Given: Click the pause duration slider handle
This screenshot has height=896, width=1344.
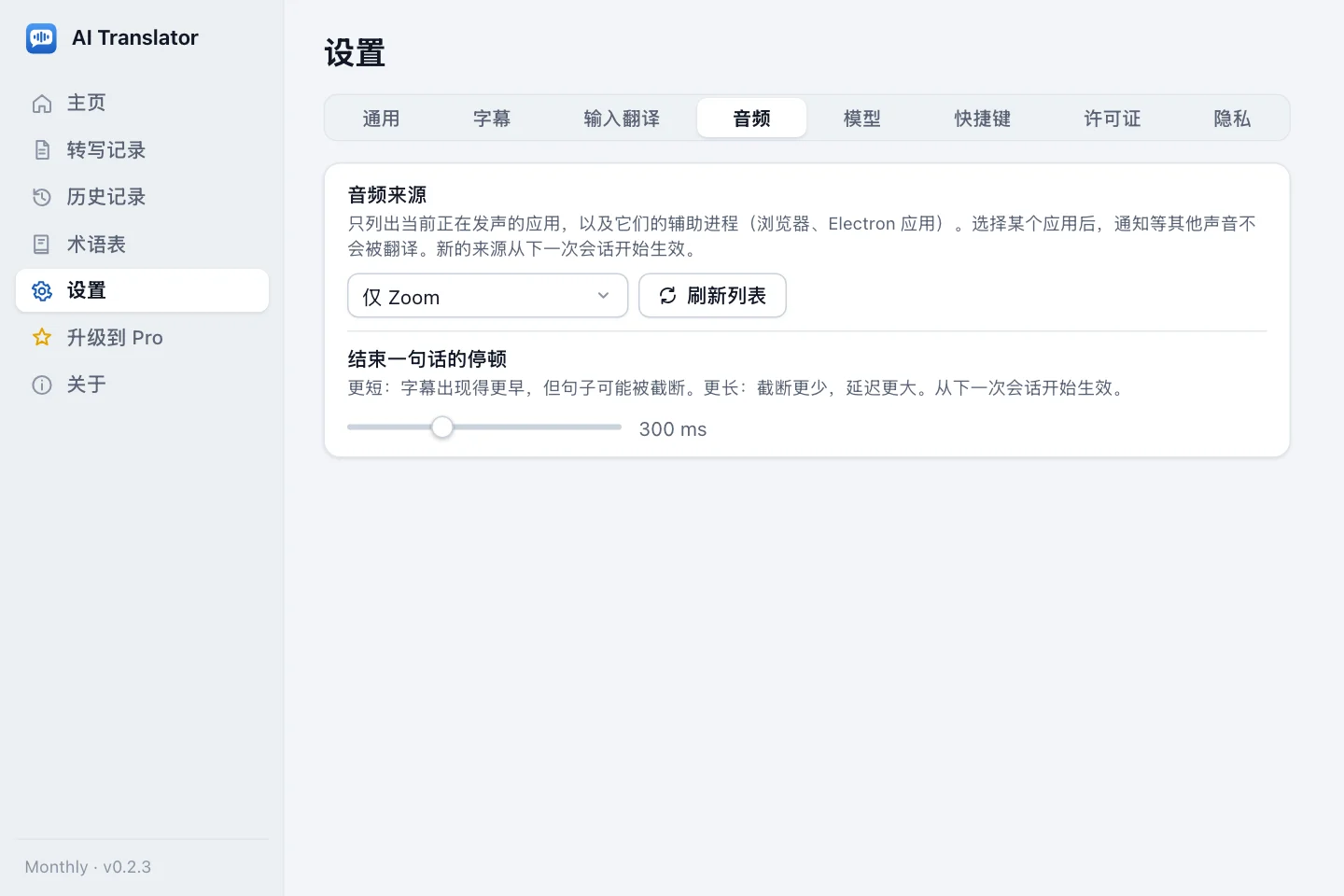Looking at the screenshot, I should click(442, 427).
